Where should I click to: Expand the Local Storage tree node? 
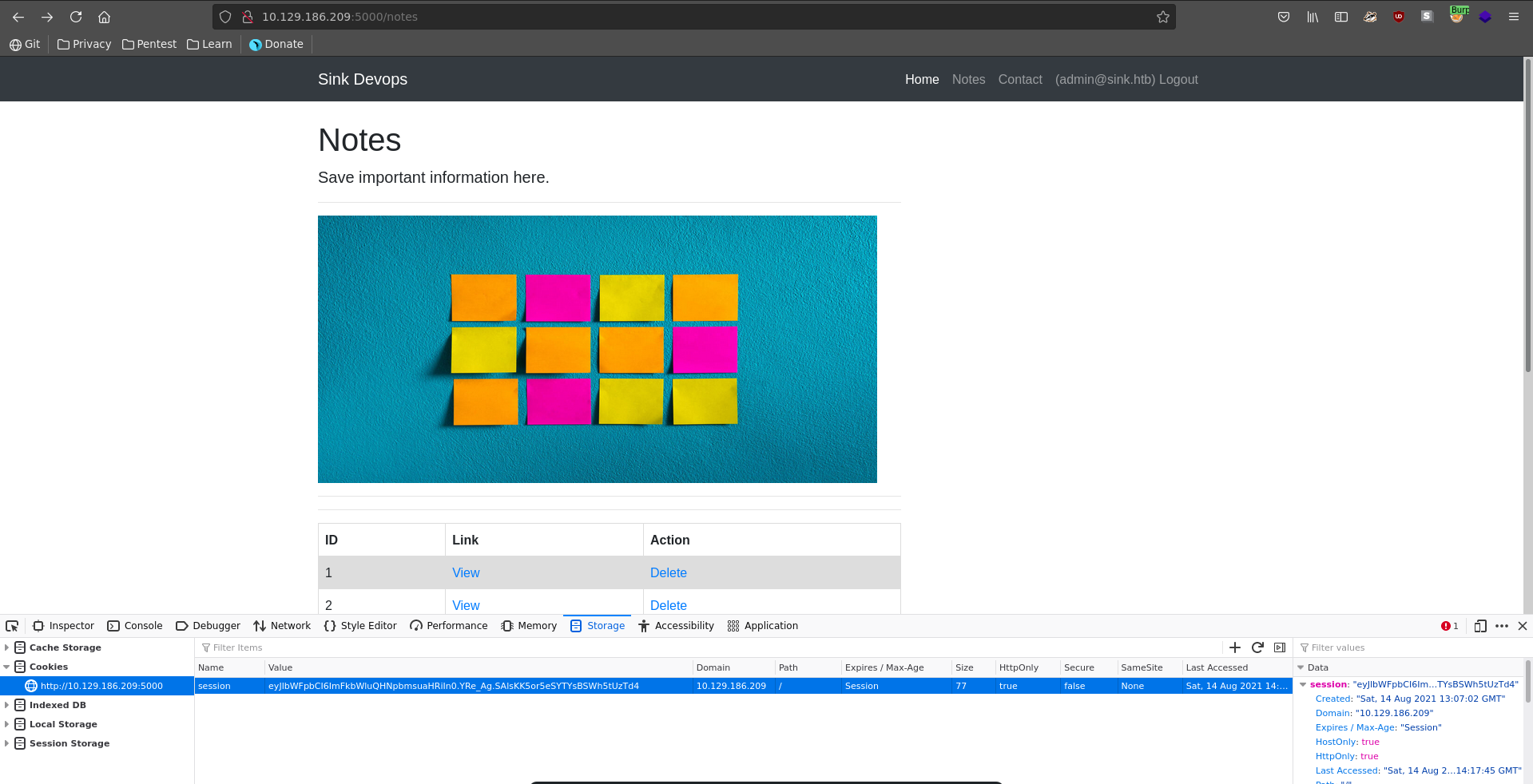point(7,724)
